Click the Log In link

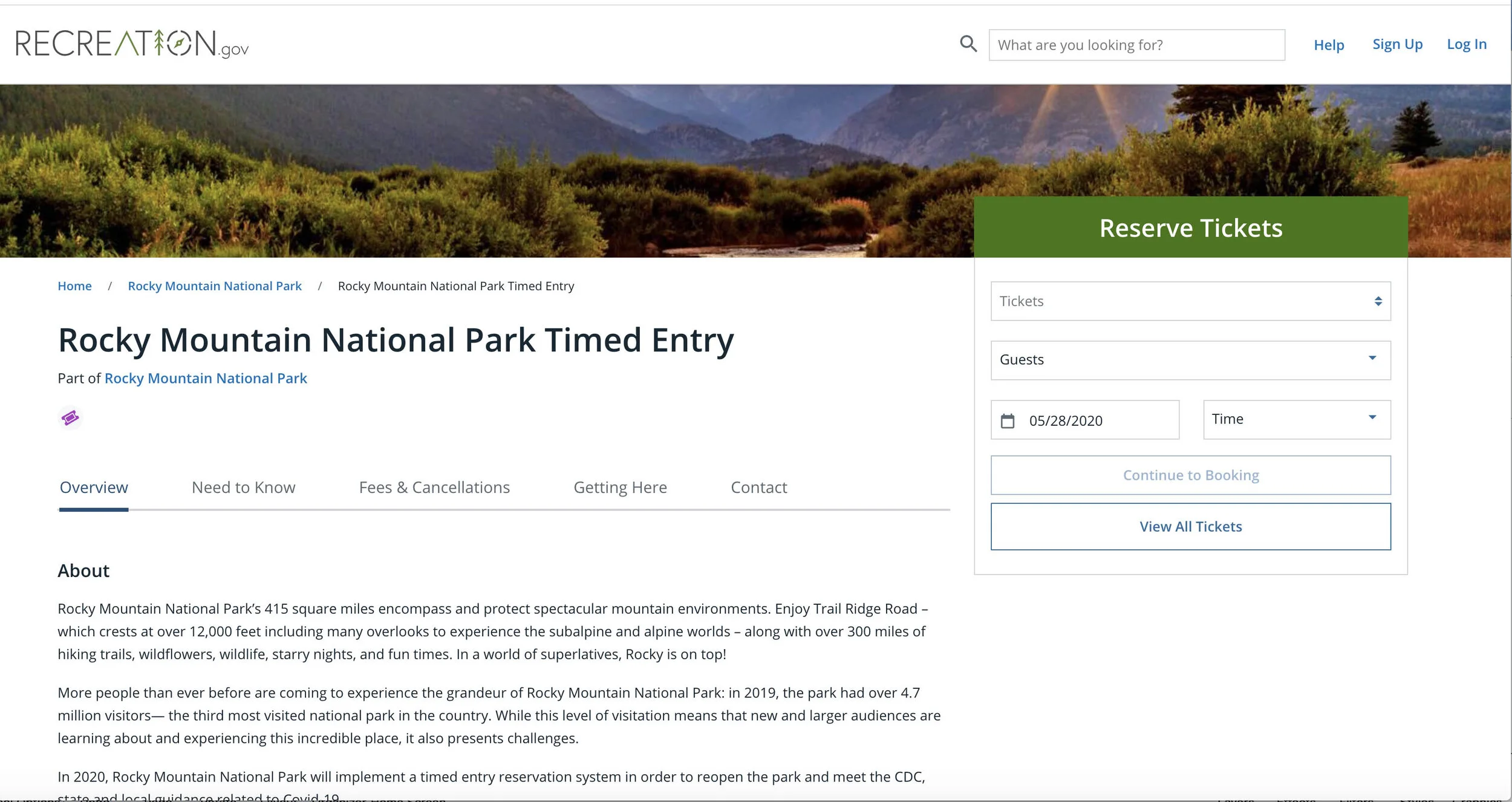click(1466, 44)
